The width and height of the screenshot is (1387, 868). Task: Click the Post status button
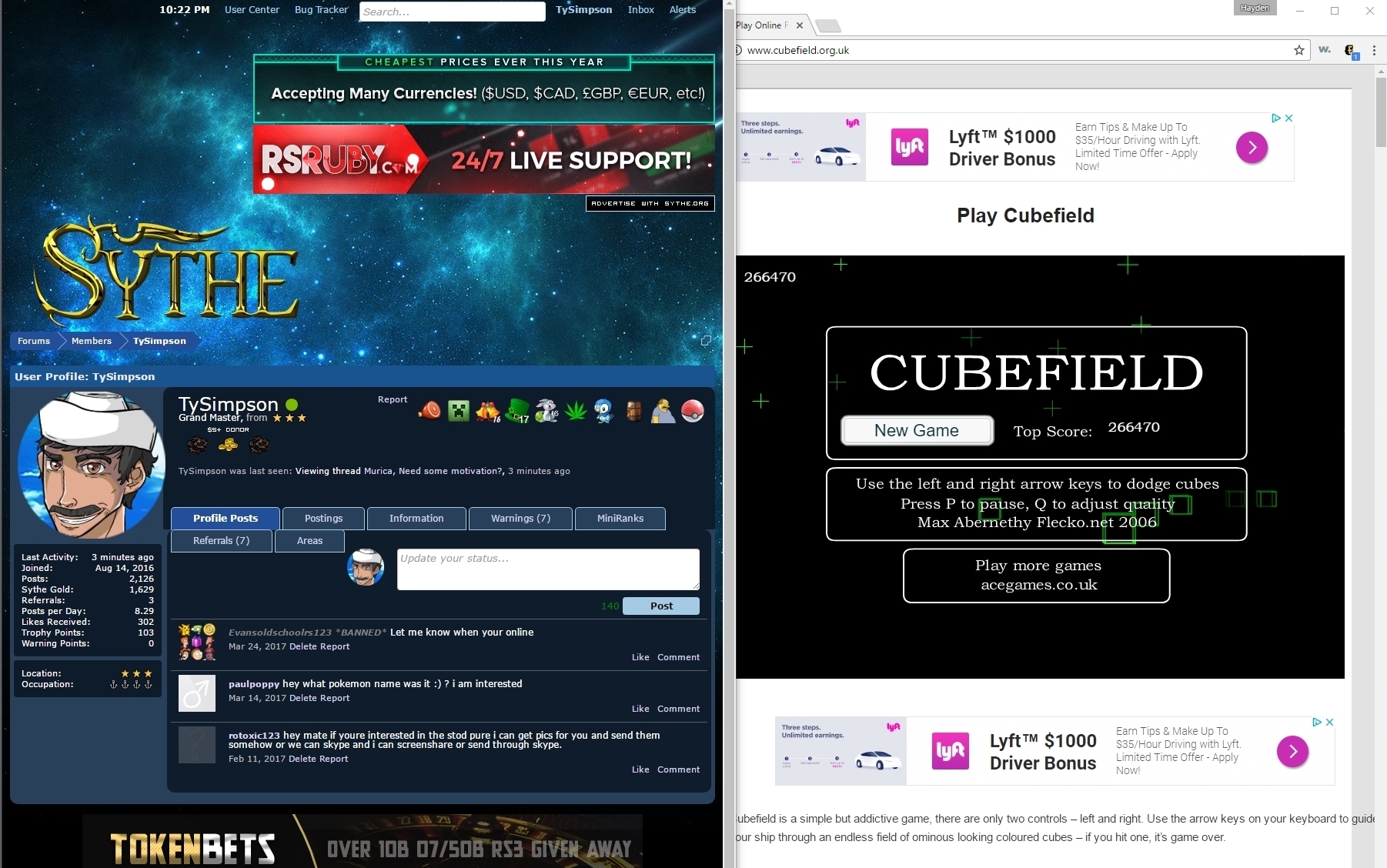coord(661,606)
